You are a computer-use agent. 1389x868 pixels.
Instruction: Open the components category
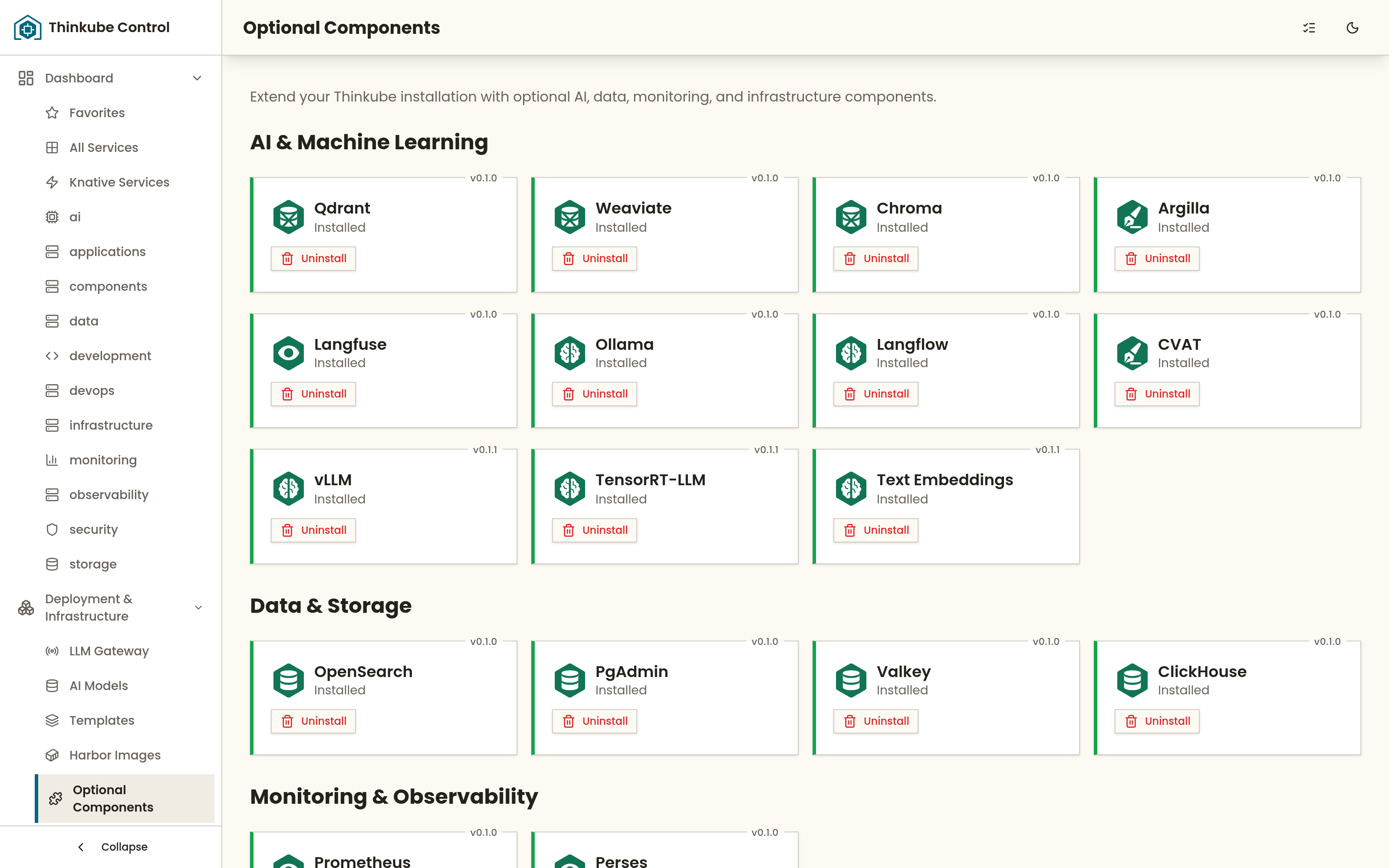(124, 286)
